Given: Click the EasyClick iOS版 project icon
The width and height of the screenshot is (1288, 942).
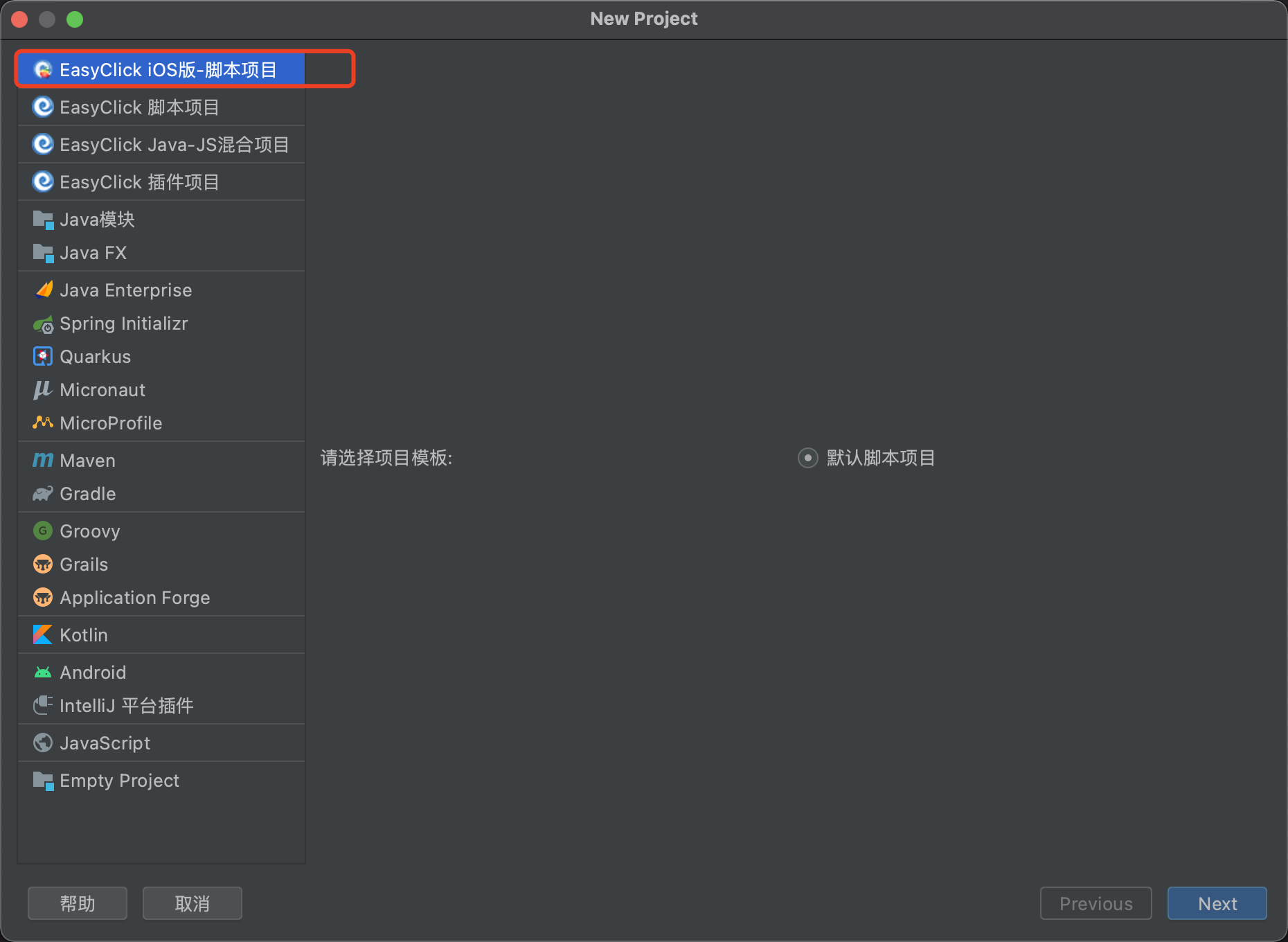Looking at the screenshot, I should (x=43, y=69).
